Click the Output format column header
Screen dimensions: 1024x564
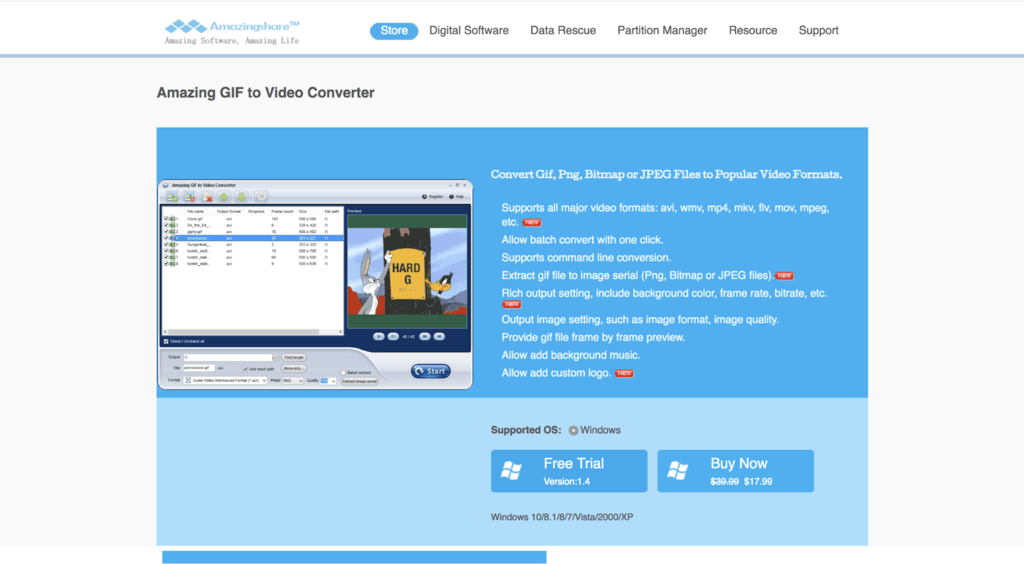pos(229,212)
